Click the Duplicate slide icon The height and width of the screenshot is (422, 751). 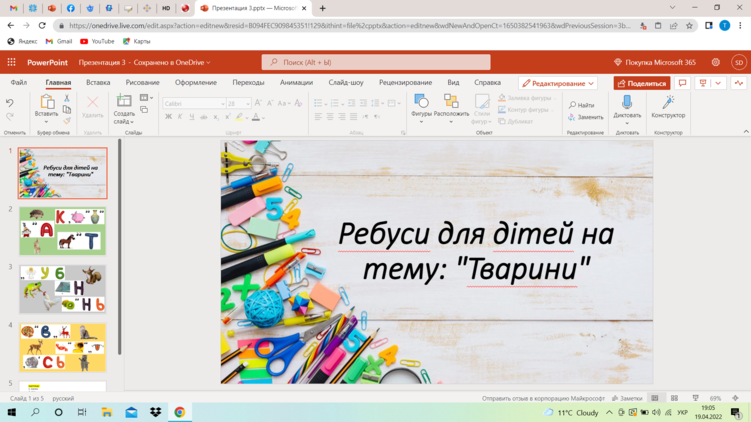click(144, 110)
